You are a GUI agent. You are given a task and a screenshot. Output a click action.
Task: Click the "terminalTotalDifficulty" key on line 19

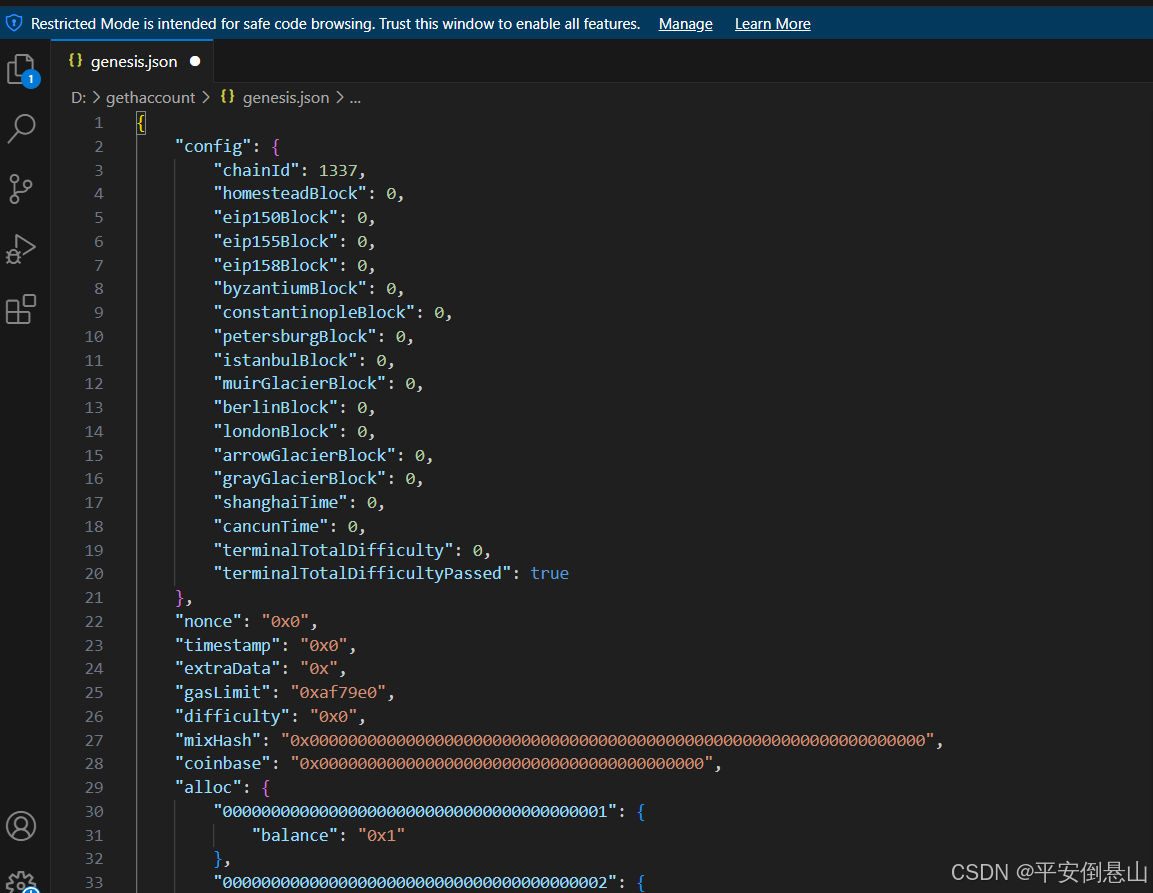click(x=333, y=550)
